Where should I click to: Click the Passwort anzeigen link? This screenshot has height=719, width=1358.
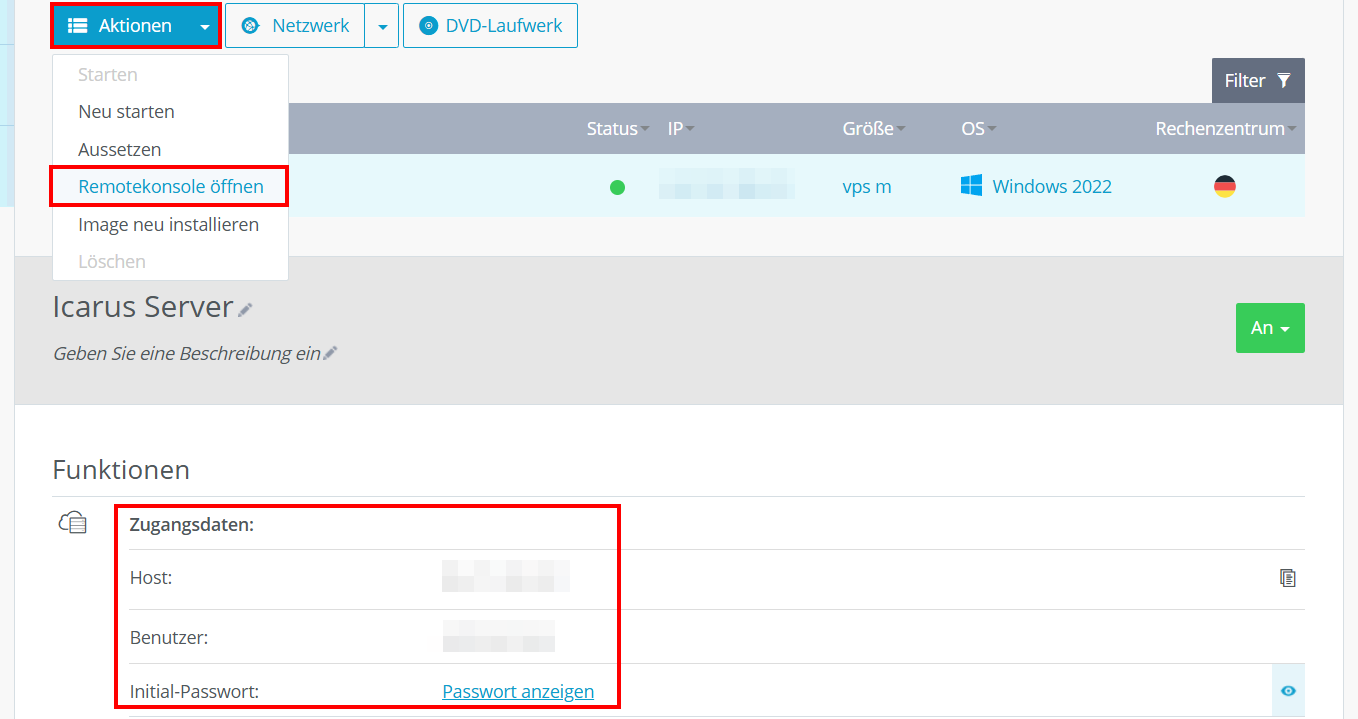coord(518,691)
